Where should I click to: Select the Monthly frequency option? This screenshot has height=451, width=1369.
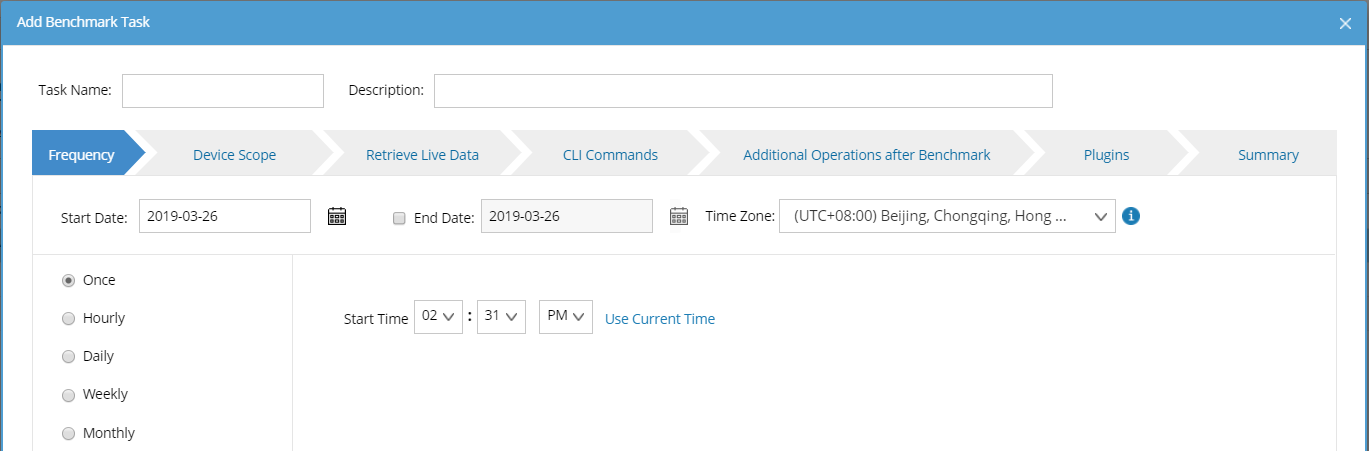(69, 433)
